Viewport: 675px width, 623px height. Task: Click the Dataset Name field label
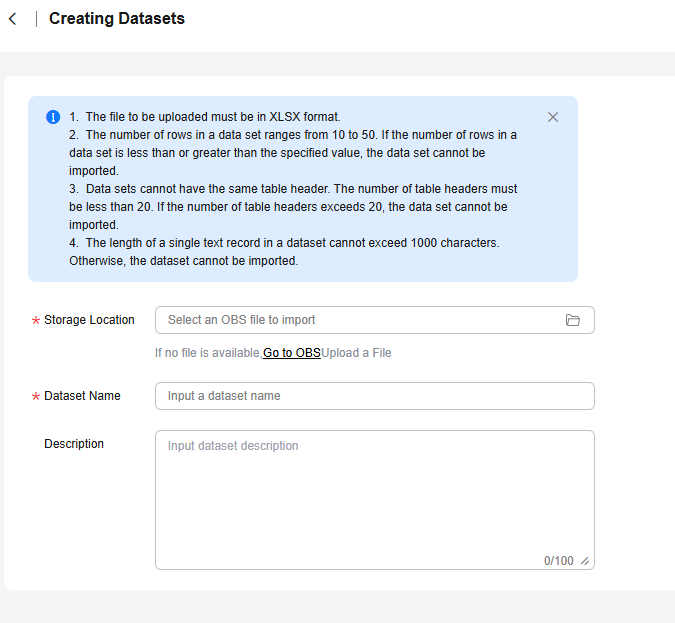pos(82,396)
